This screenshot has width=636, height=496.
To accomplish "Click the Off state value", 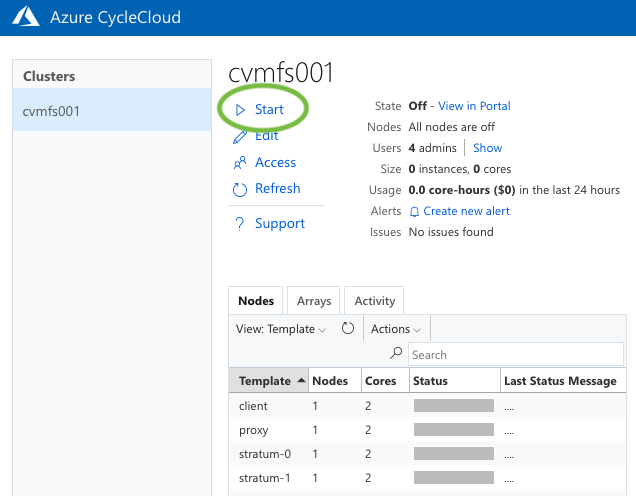I will (x=417, y=106).
